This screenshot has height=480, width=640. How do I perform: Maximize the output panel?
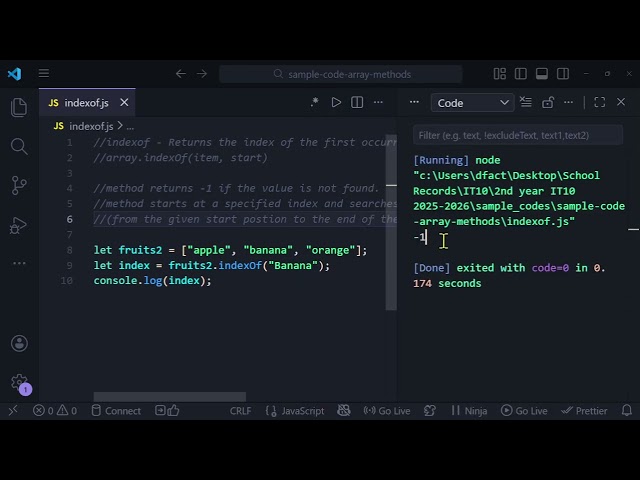coord(600,102)
